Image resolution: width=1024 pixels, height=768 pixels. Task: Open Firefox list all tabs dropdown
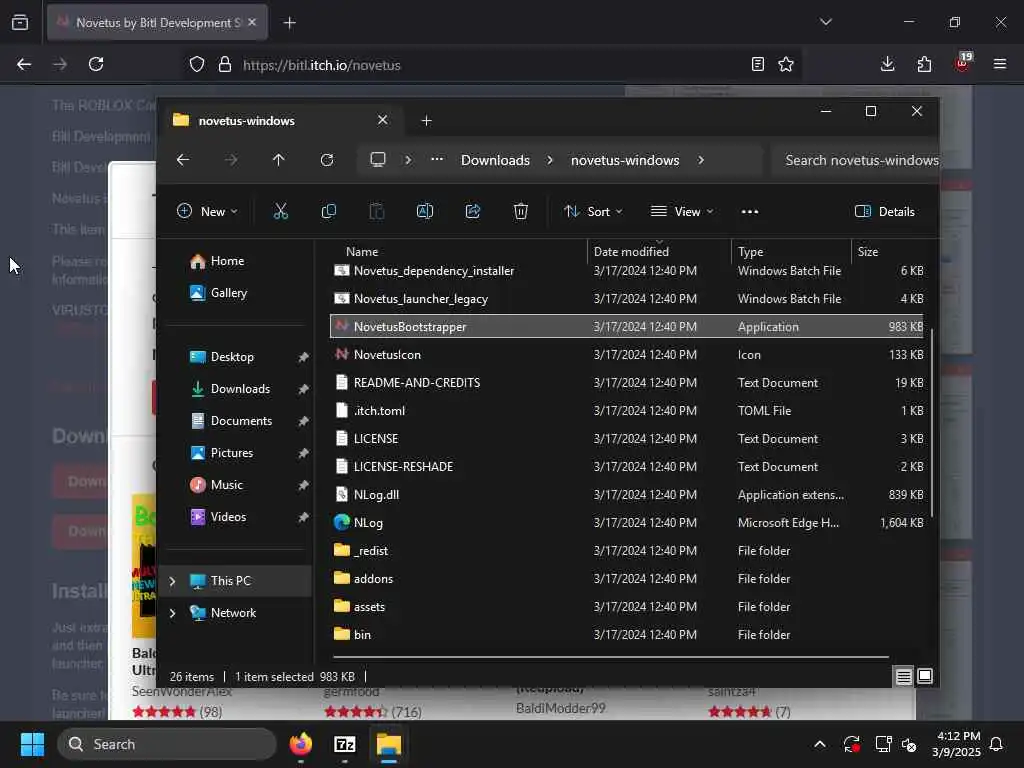click(825, 22)
